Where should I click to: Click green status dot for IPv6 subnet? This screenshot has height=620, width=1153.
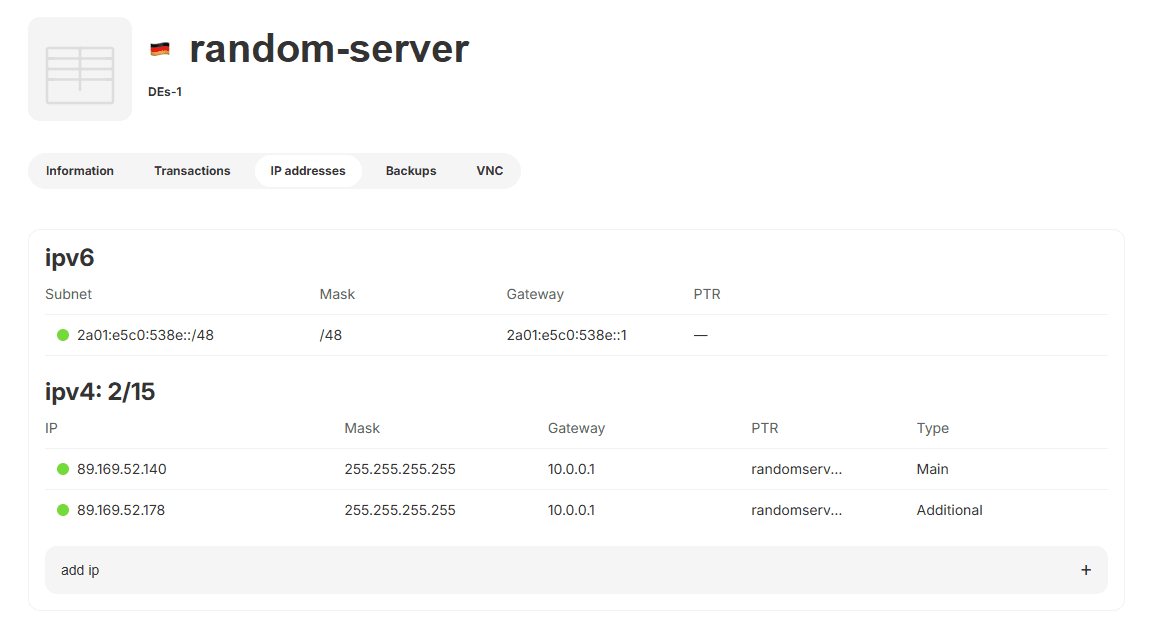click(63, 335)
